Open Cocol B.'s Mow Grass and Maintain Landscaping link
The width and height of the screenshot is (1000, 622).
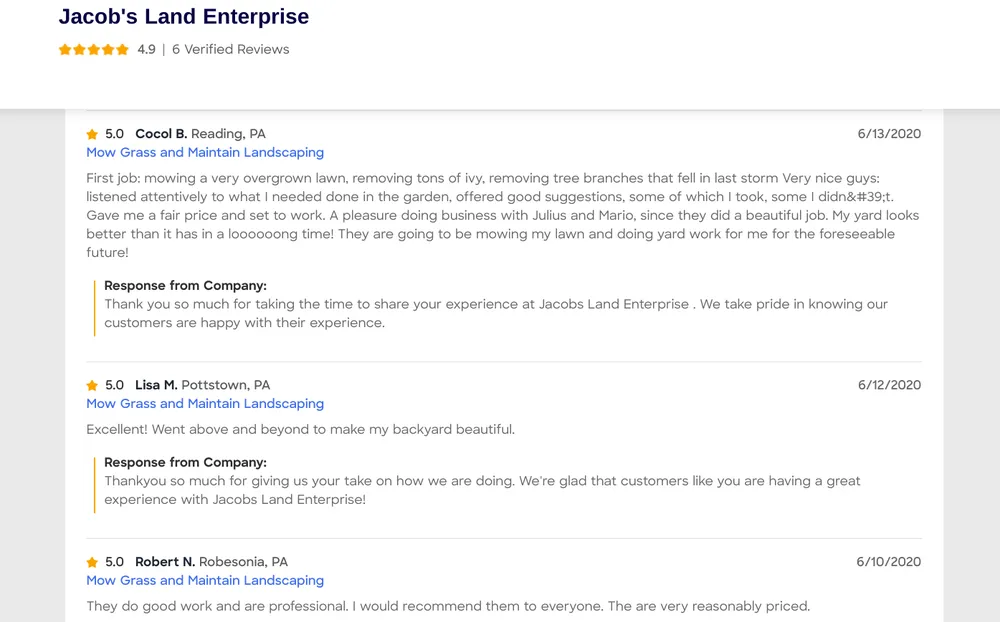click(x=204, y=152)
